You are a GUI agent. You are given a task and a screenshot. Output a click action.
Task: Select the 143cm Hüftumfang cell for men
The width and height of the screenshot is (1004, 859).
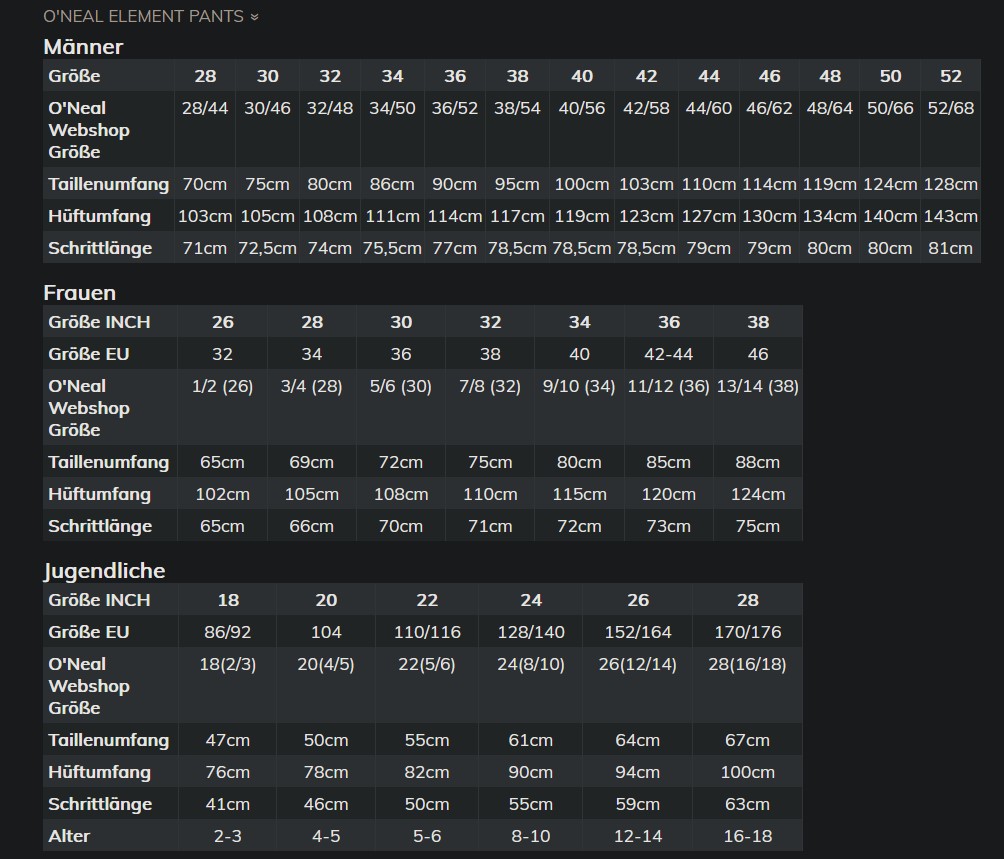[950, 216]
